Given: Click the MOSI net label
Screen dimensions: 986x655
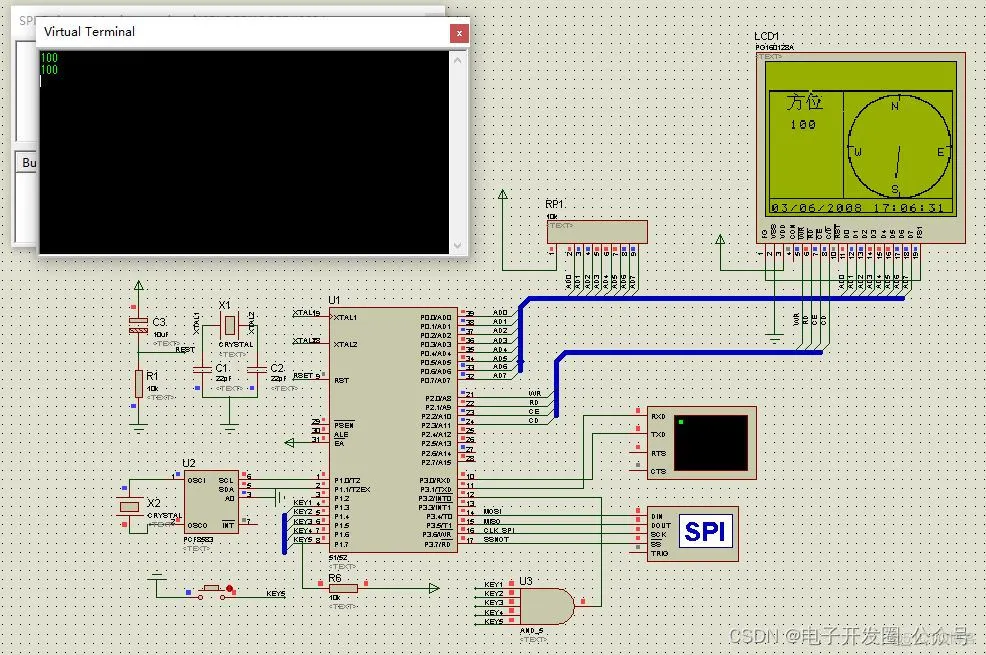Looking at the screenshot, I should click(492, 511).
